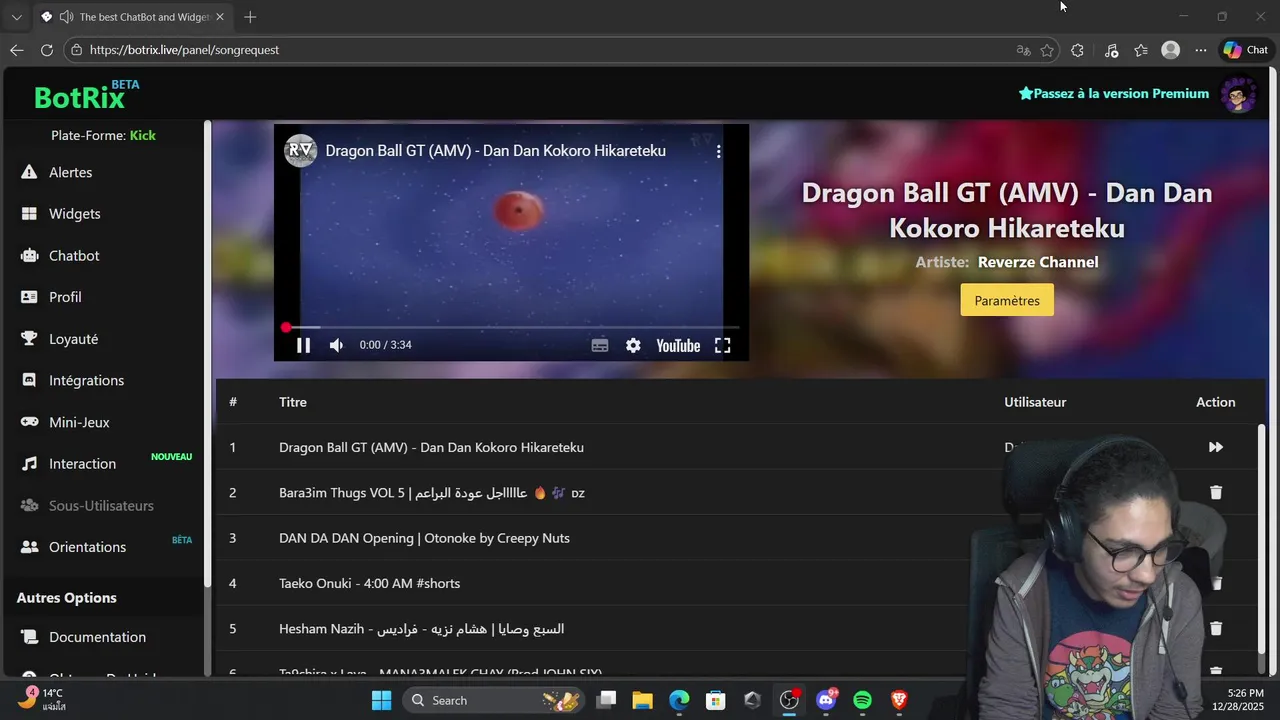The image size is (1280, 720).
Task: Open Alertes in the sidebar
Action: 70,172
